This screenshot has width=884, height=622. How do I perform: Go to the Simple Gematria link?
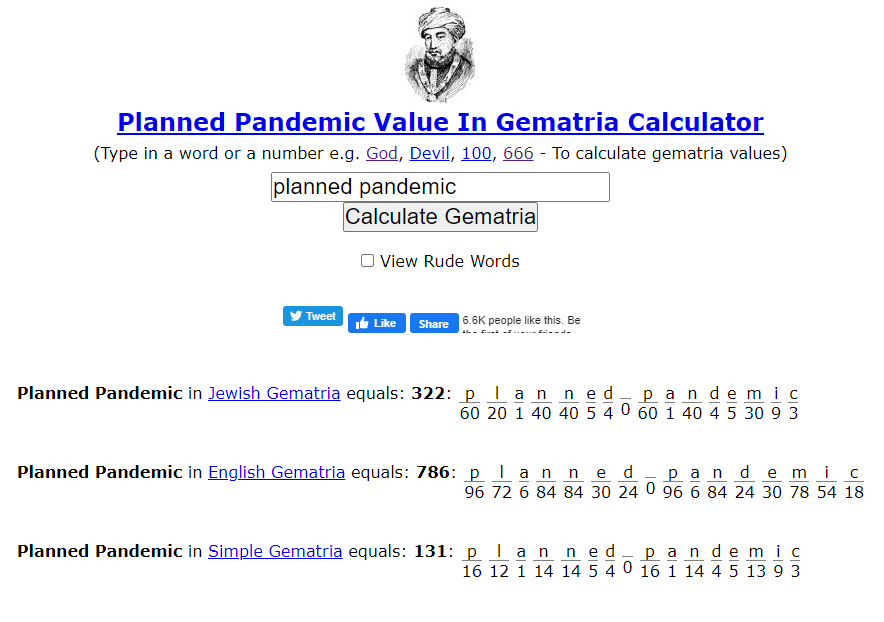click(275, 551)
